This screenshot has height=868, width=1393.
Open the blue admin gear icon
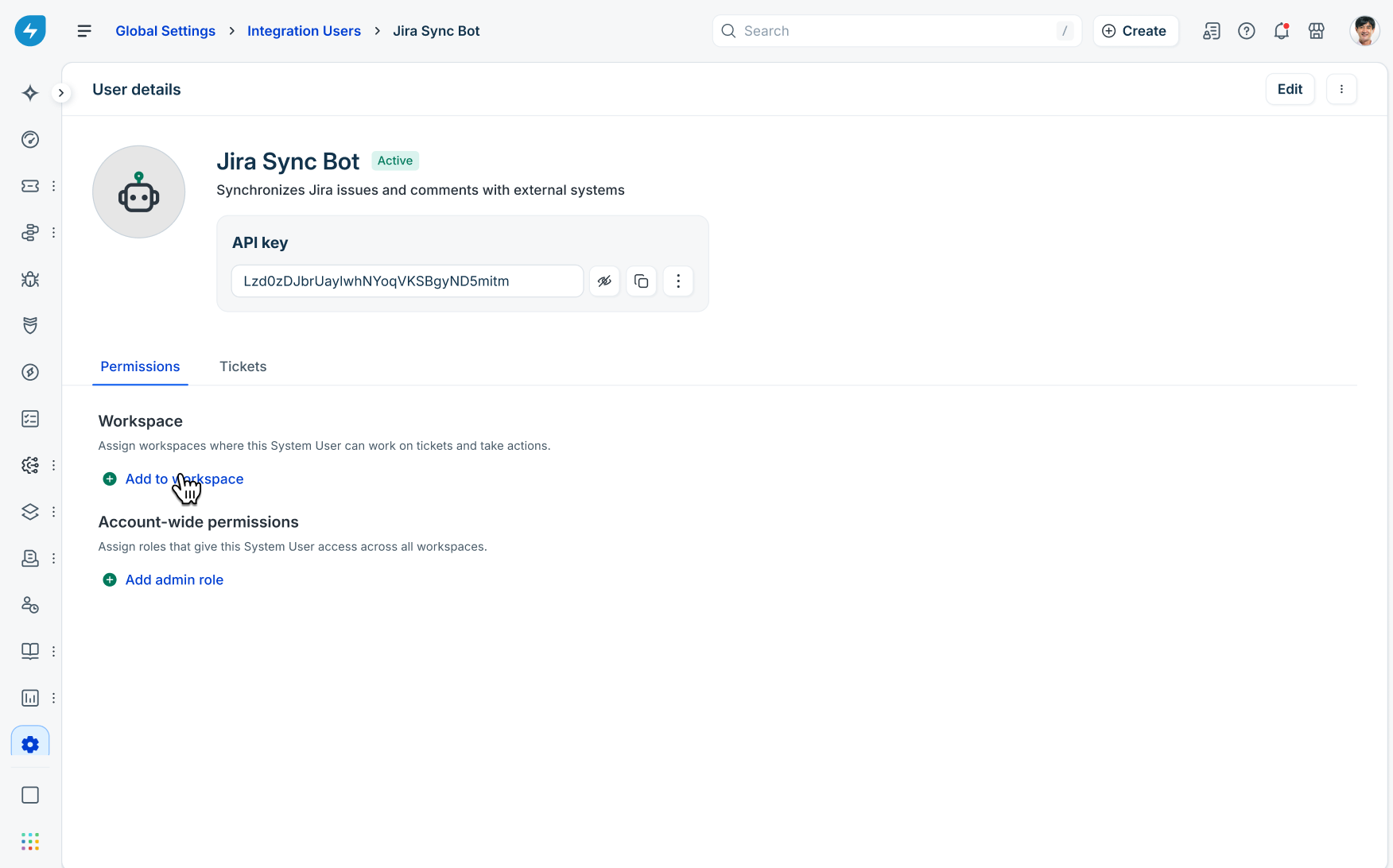30,744
